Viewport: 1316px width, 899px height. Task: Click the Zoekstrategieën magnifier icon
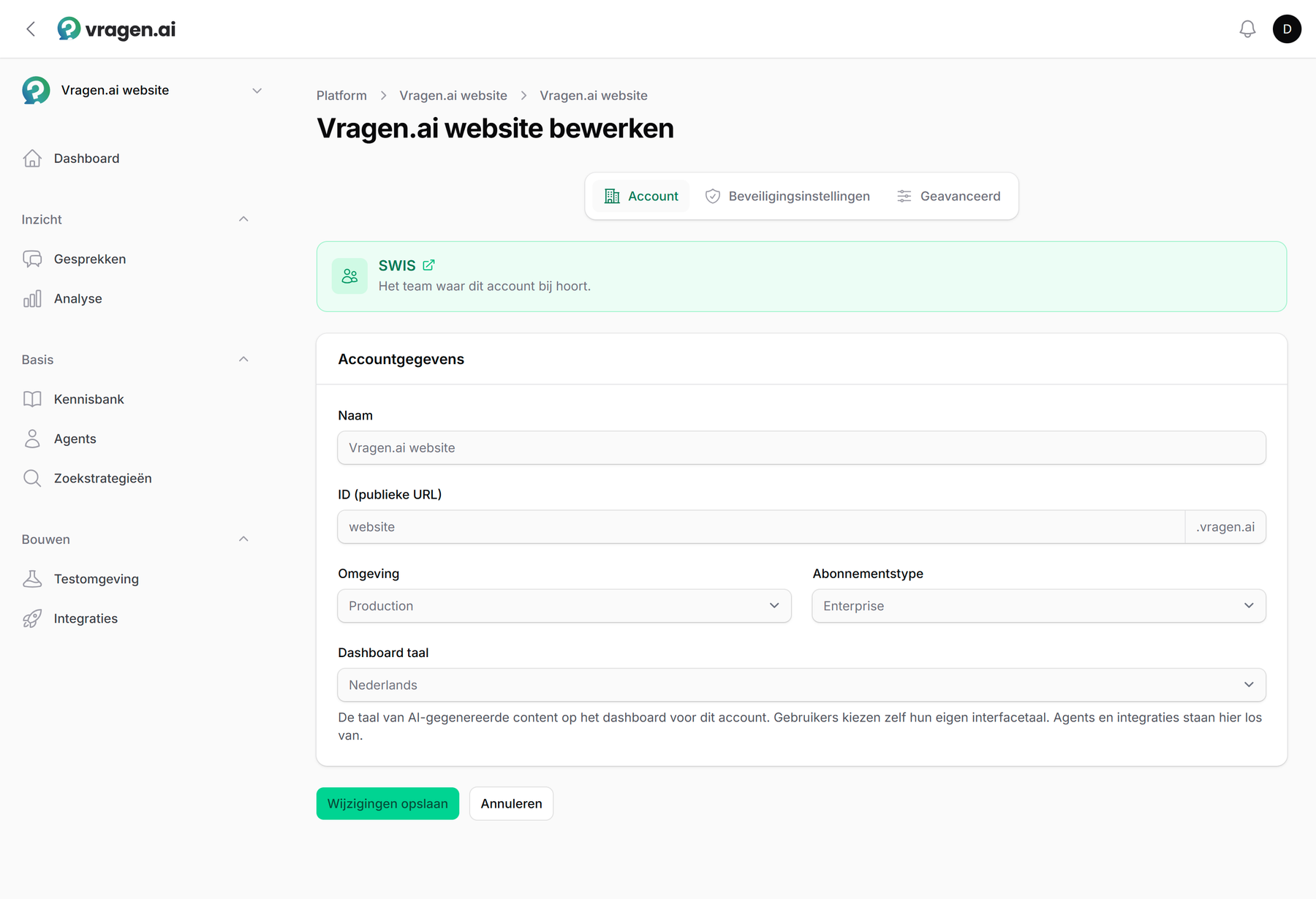[32, 478]
